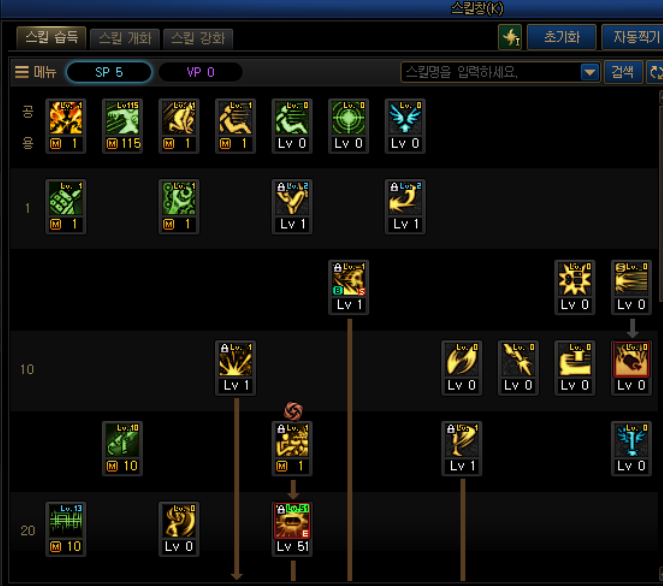Viewport: 663px width, 586px height.
Task: Click the 검색 search button
Action: tap(623, 72)
